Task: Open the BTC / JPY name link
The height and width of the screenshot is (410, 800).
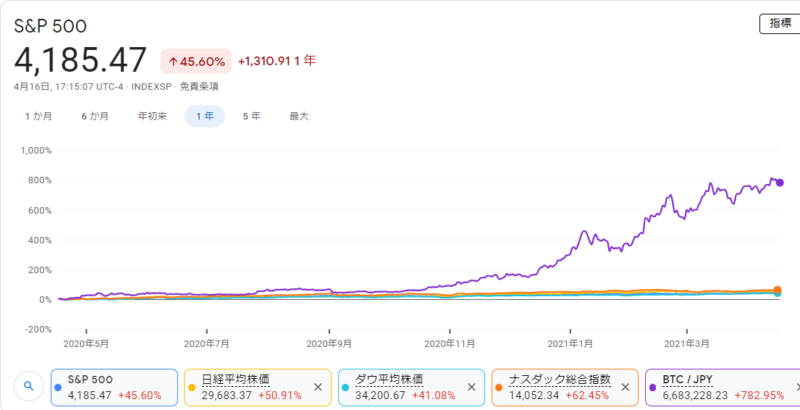Action: tap(687, 379)
